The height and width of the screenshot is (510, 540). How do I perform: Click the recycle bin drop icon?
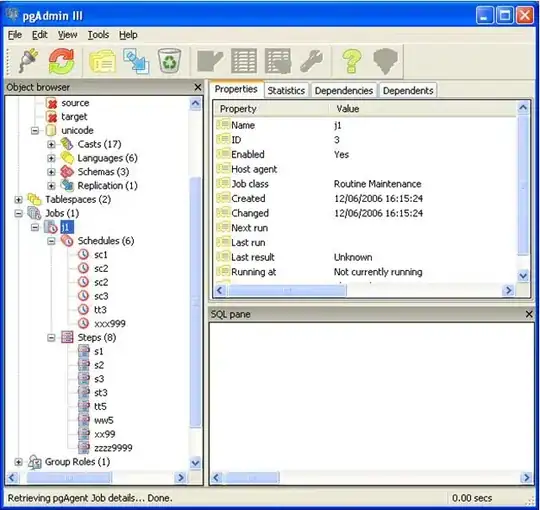click(x=169, y=61)
